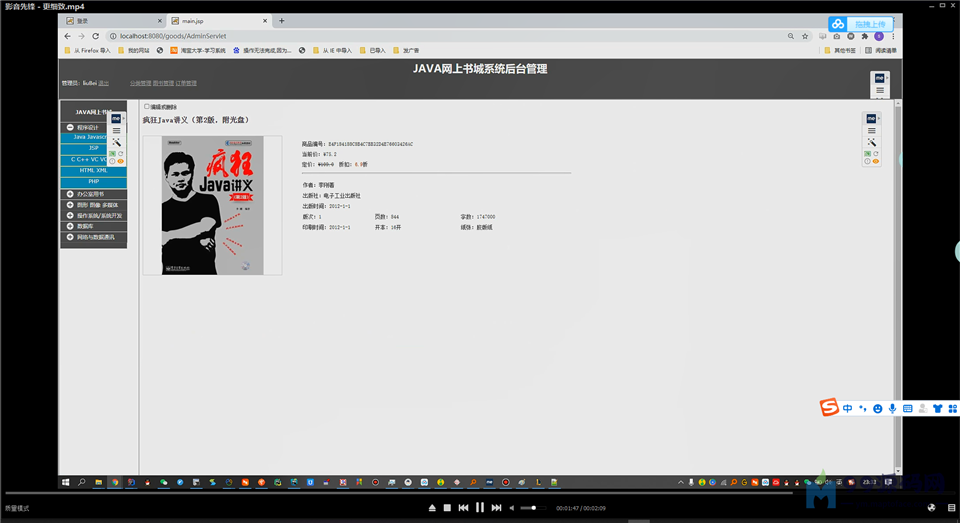Click the blue cloud drag-upload widget icon
960x523 pixels.
pyautogui.click(x=838, y=24)
